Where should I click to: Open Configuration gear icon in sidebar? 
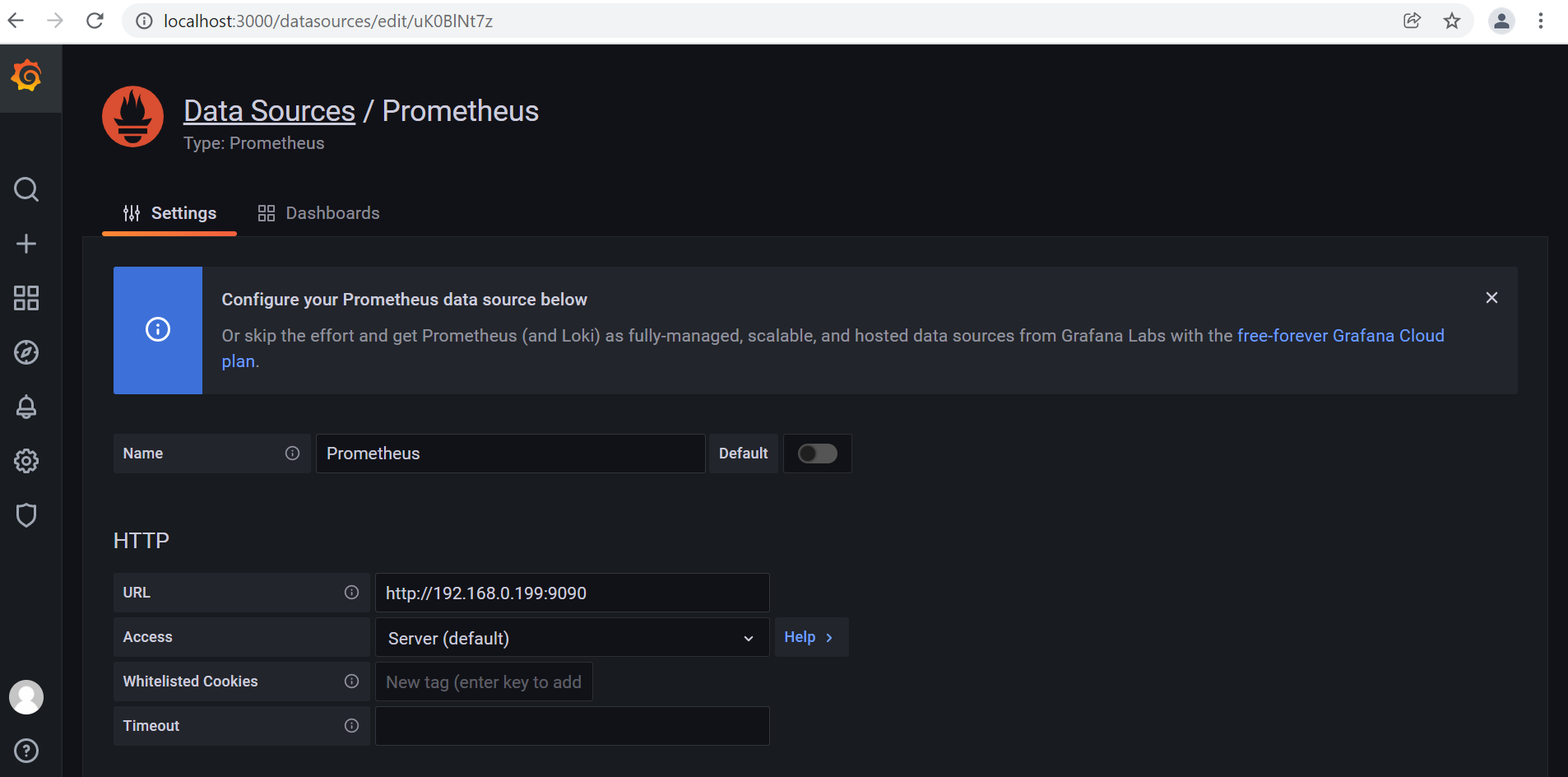pos(26,461)
